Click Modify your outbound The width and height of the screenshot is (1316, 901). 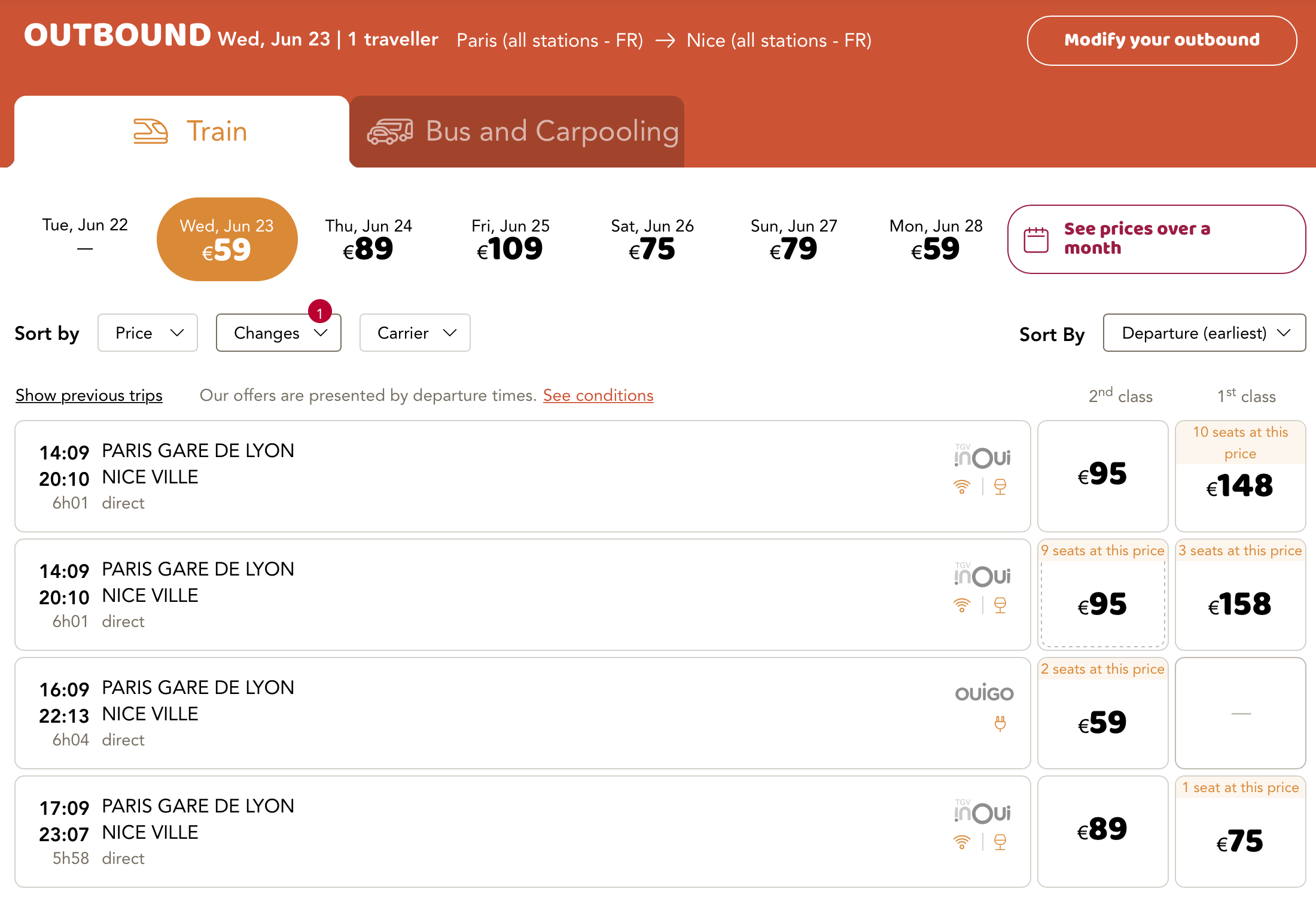(1162, 40)
